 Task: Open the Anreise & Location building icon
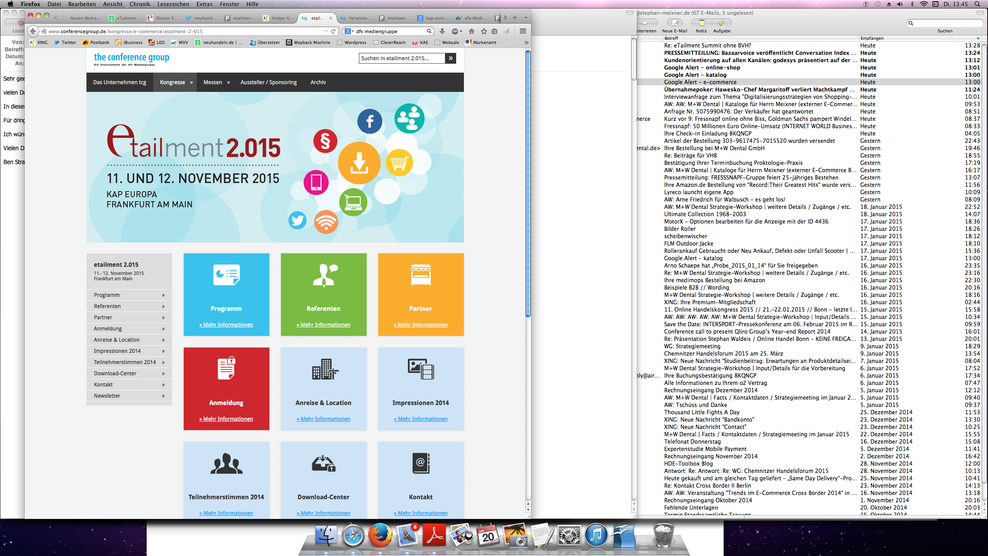pyautogui.click(x=324, y=369)
